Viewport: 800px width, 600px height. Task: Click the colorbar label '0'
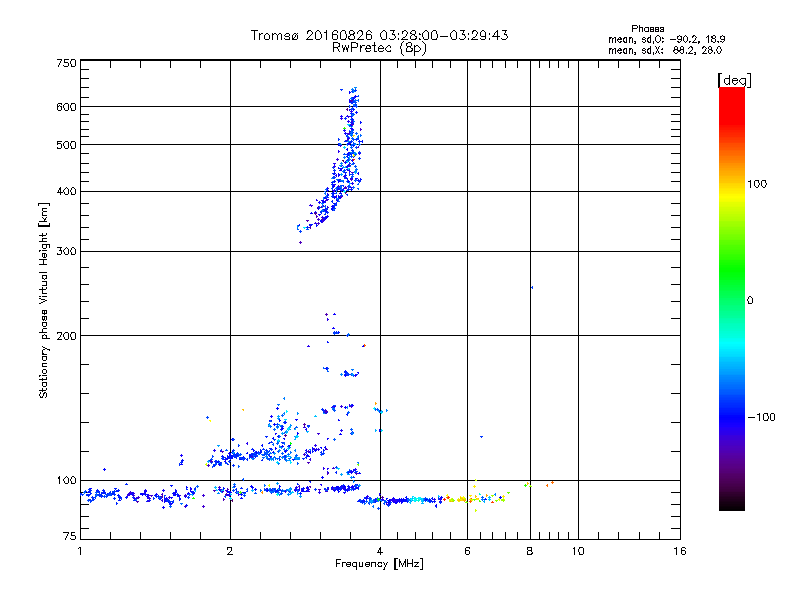point(750,301)
